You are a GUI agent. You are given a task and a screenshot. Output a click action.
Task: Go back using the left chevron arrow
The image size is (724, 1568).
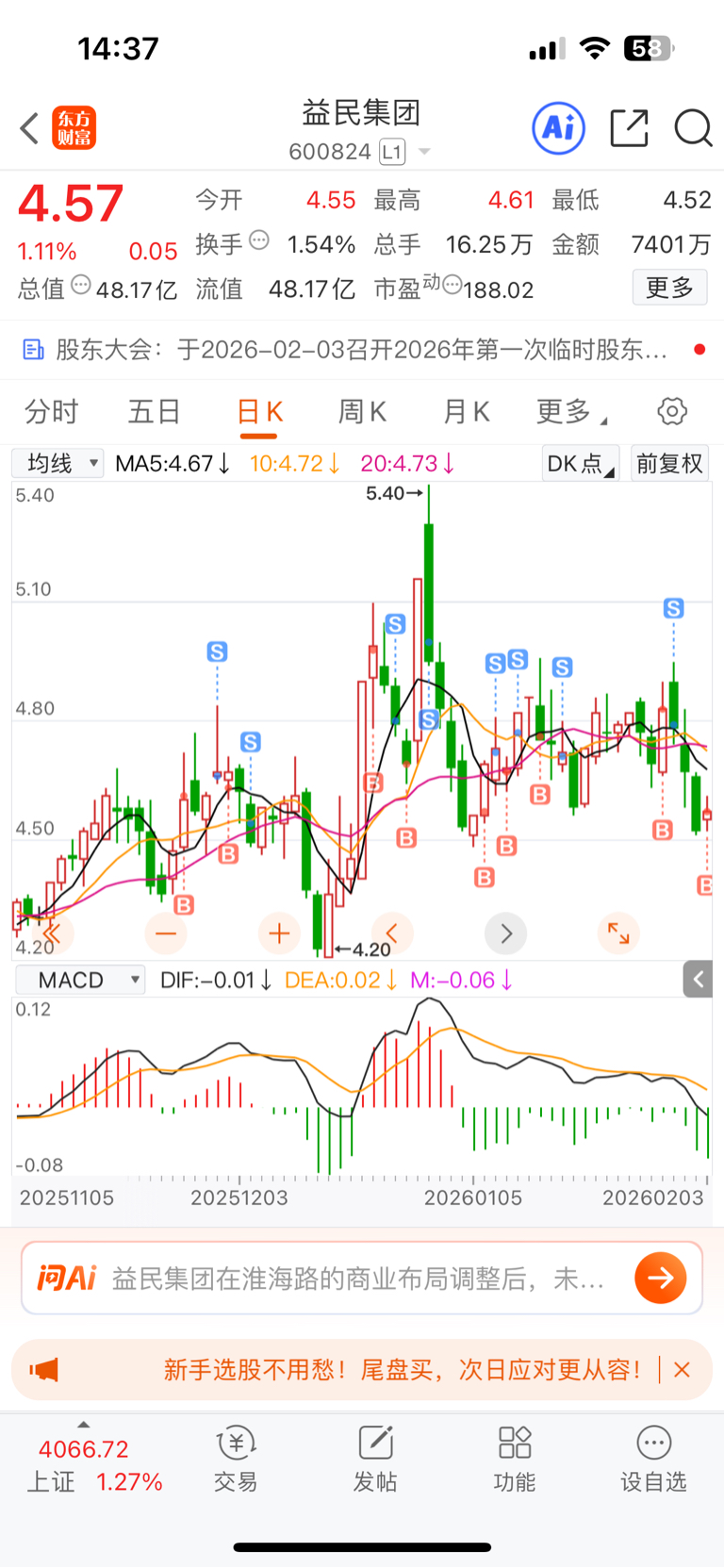coord(29,128)
